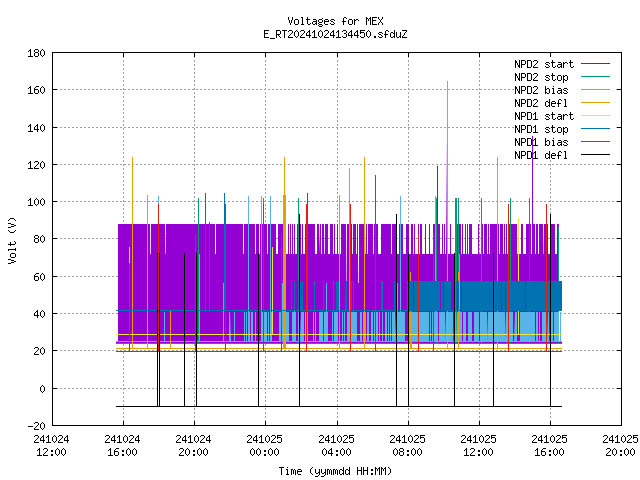Click the 'NPD1 defl' legend label
Screen dimensions: 640x480
click(x=541, y=156)
